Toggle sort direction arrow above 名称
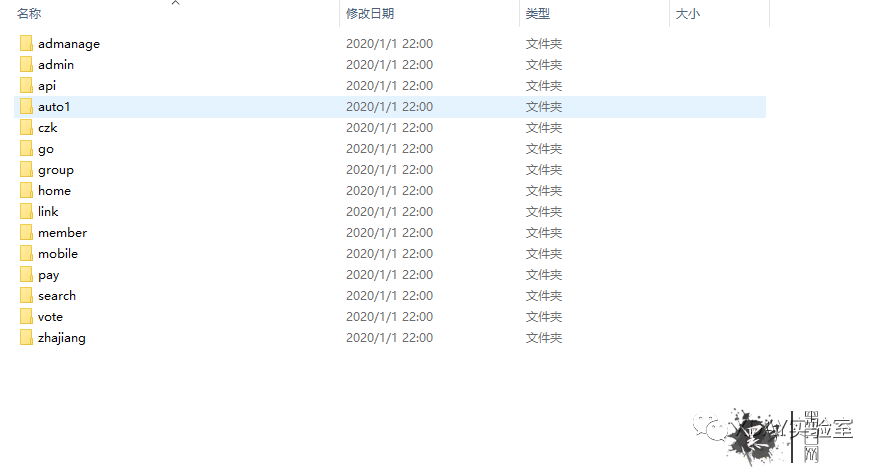 [x=176, y=3]
